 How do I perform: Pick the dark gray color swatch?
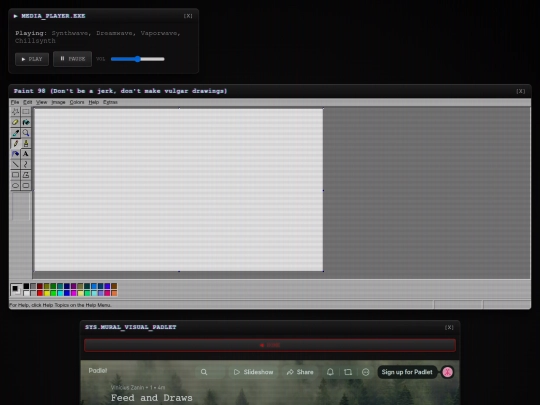click(x=33, y=287)
